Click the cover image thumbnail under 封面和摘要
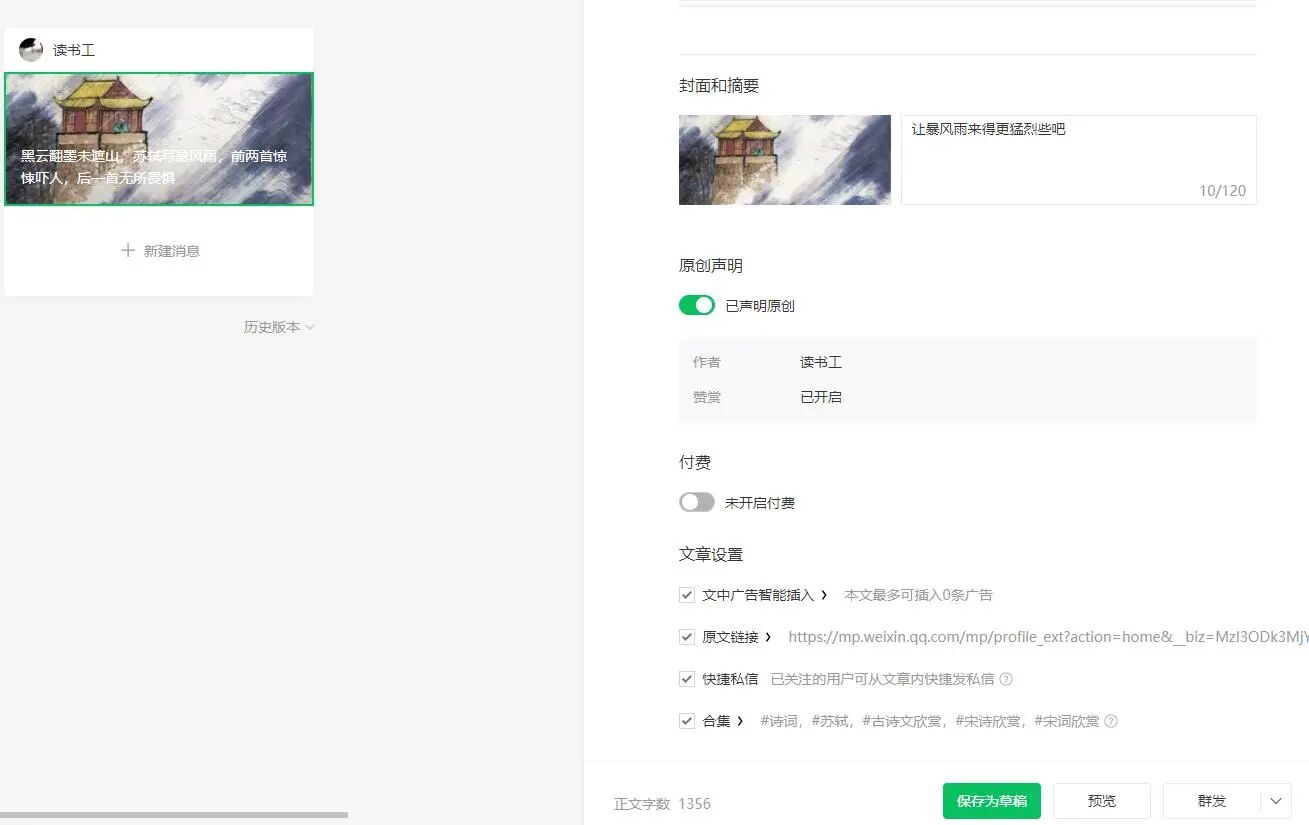1309x825 pixels. 785,160
